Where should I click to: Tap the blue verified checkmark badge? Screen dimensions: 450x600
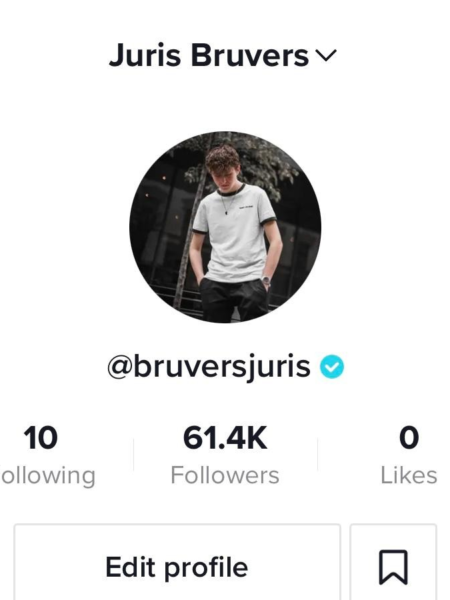332,367
